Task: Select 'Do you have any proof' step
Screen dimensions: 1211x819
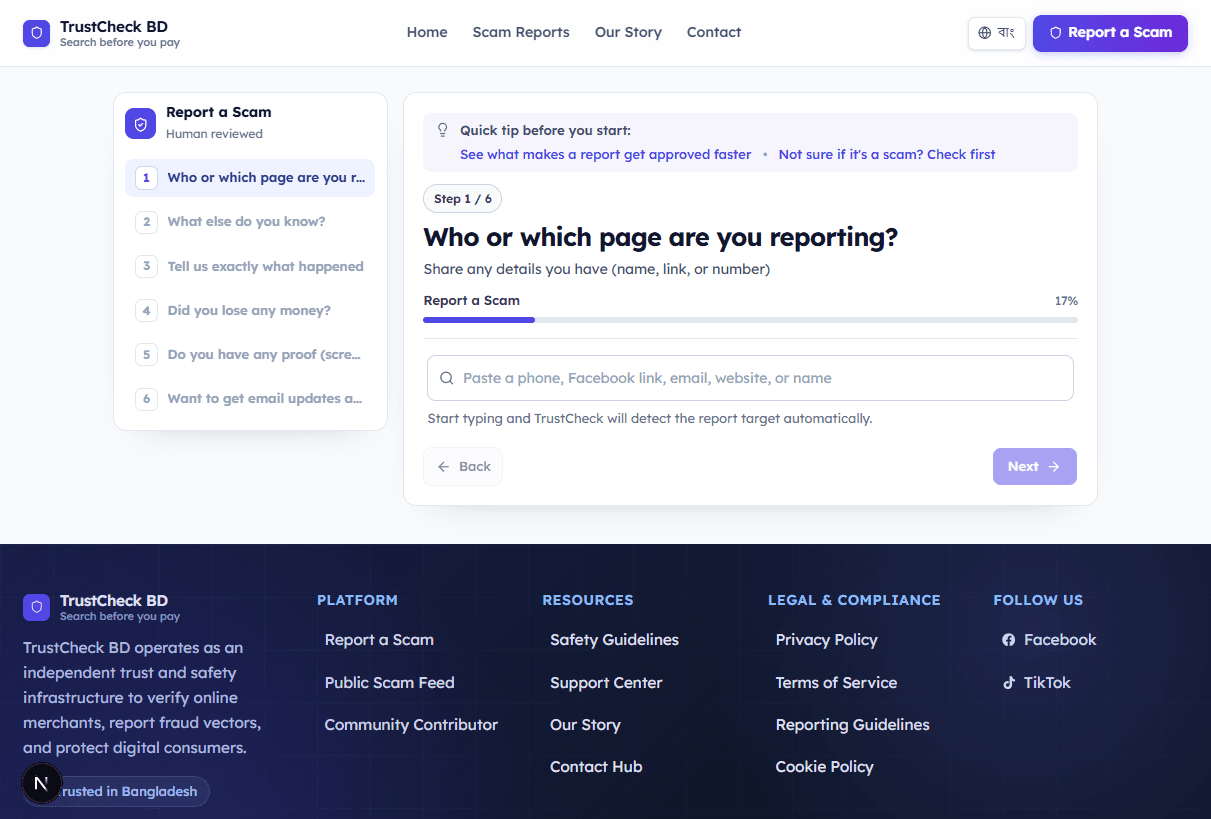Action: click(x=250, y=354)
